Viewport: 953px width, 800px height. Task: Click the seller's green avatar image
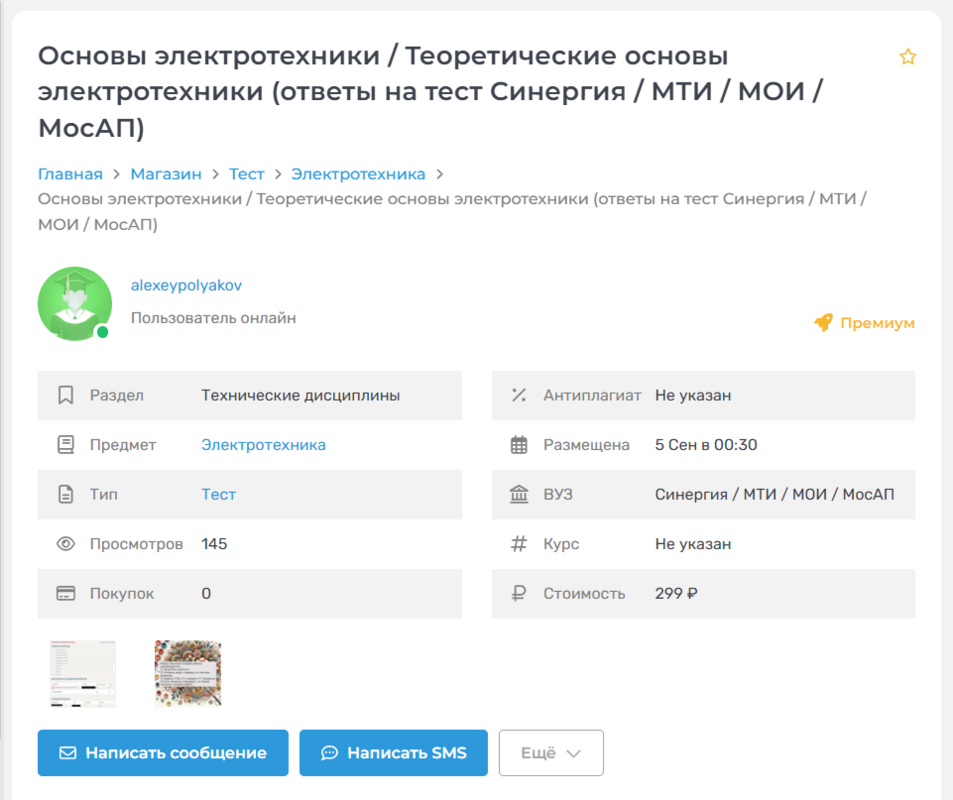[74, 304]
